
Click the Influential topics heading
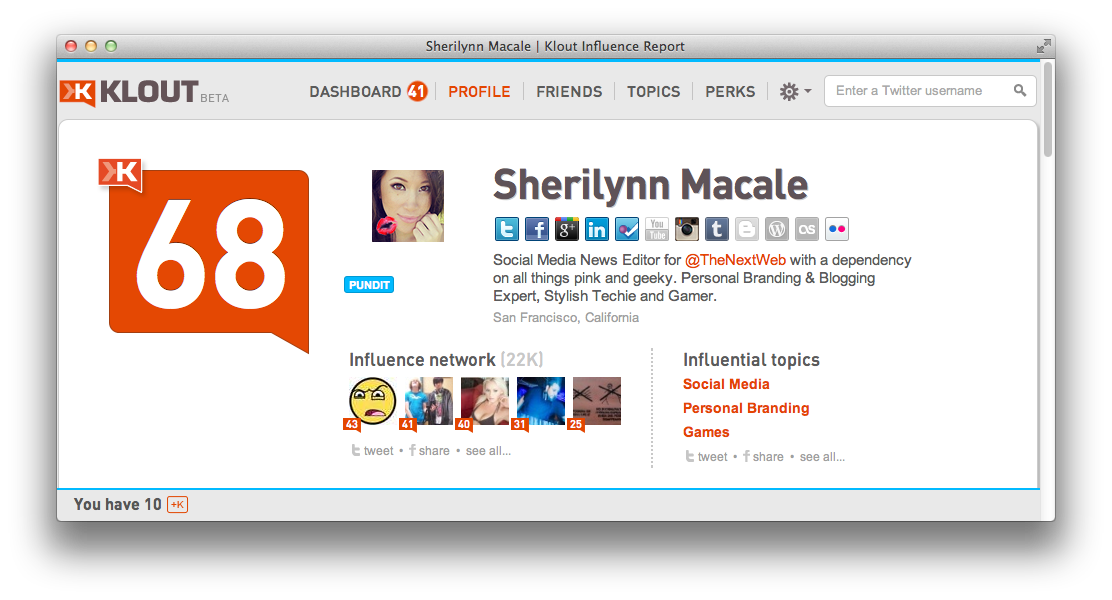click(x=751, y=360)
